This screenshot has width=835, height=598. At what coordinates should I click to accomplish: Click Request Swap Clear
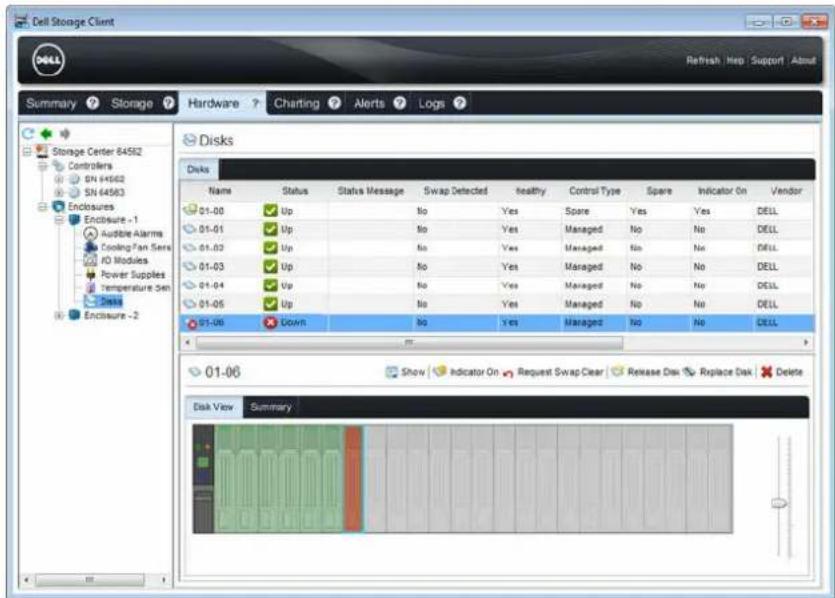pos(554,372)
